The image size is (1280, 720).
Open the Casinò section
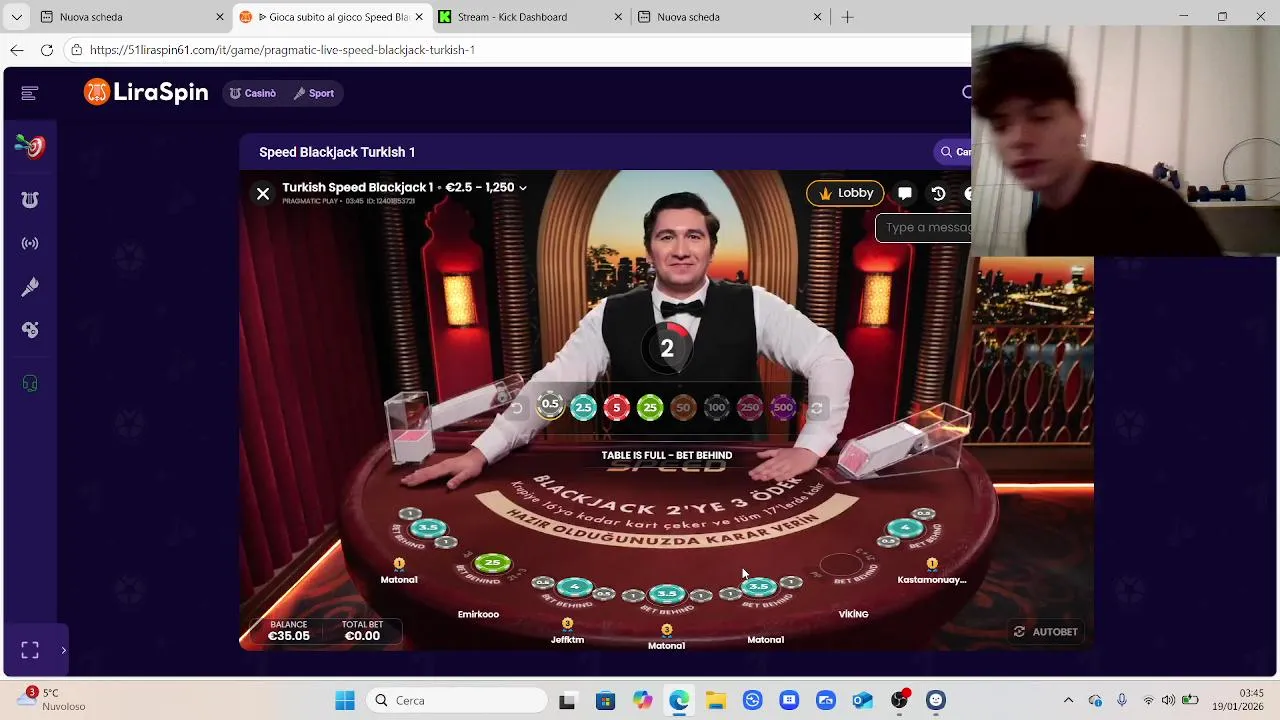[253, 93]
